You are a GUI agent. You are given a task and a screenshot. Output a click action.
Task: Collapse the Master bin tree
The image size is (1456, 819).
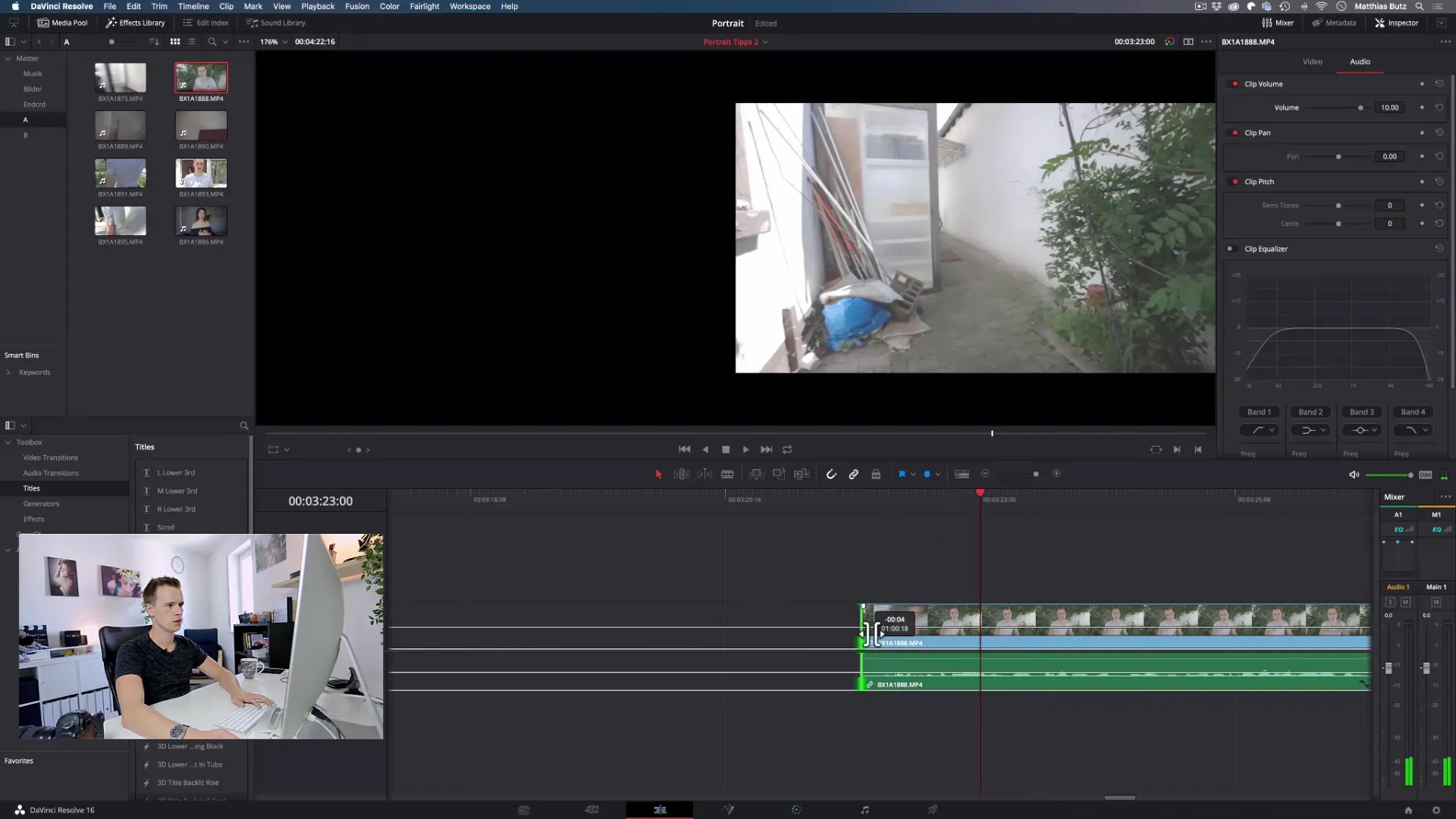tap(8, 58)
